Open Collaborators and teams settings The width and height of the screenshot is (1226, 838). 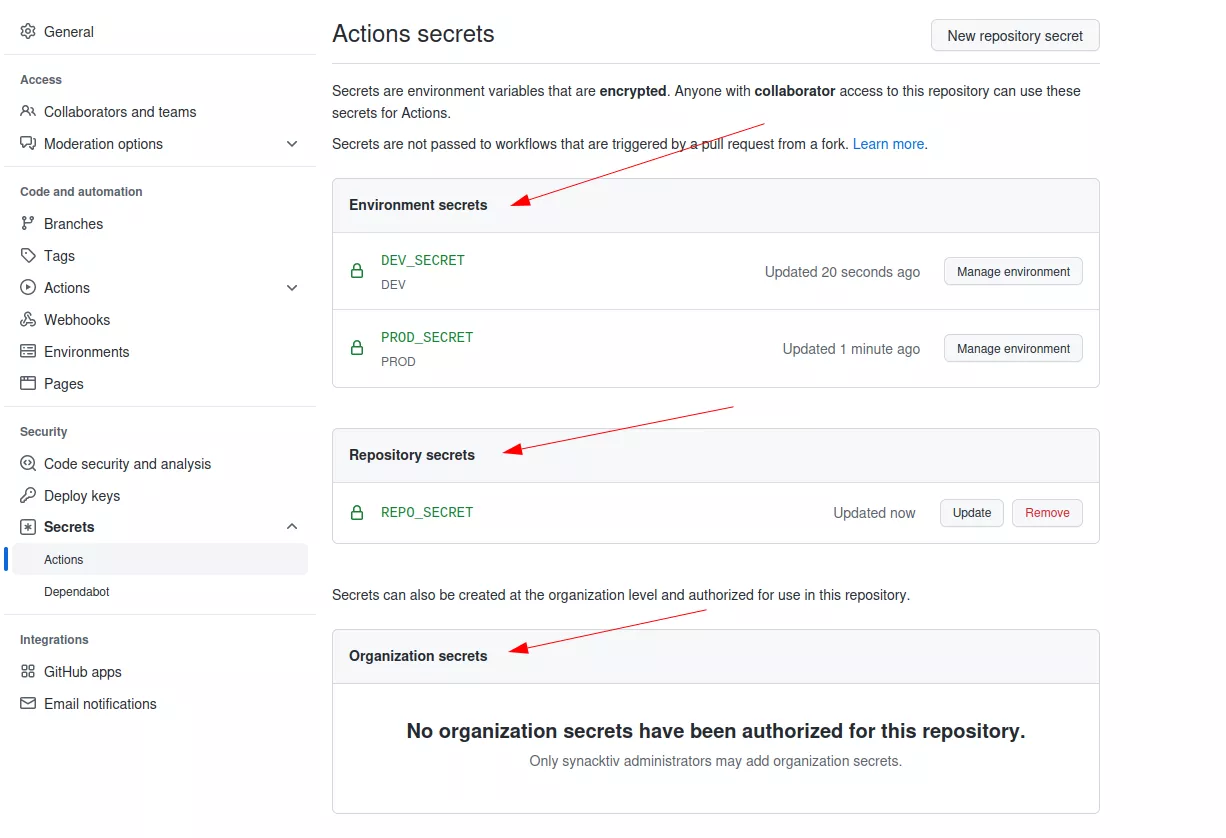[x=120, y=112]
